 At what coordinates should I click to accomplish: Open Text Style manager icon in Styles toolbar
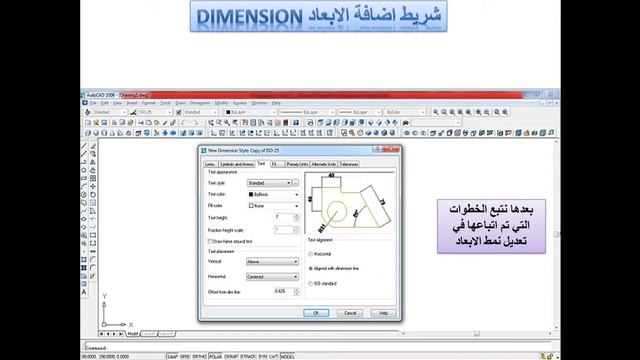pos(88,112)
